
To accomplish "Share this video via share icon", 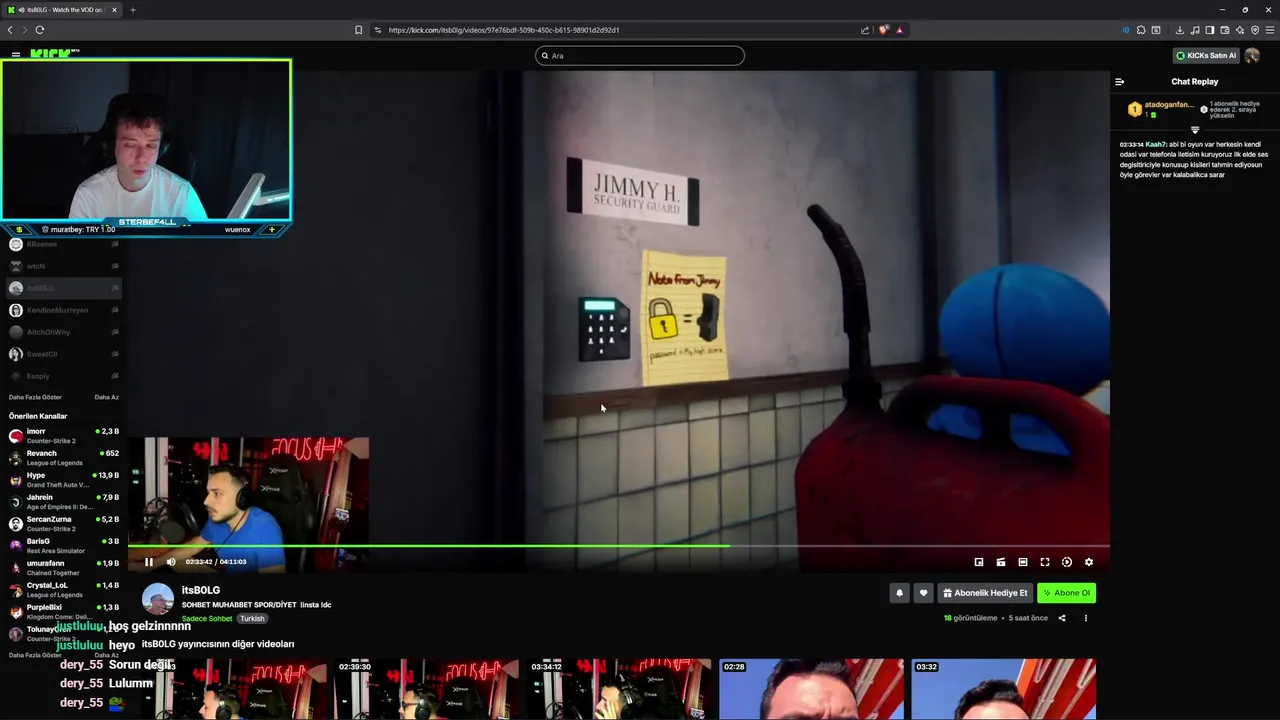I will pos(1062,618).
